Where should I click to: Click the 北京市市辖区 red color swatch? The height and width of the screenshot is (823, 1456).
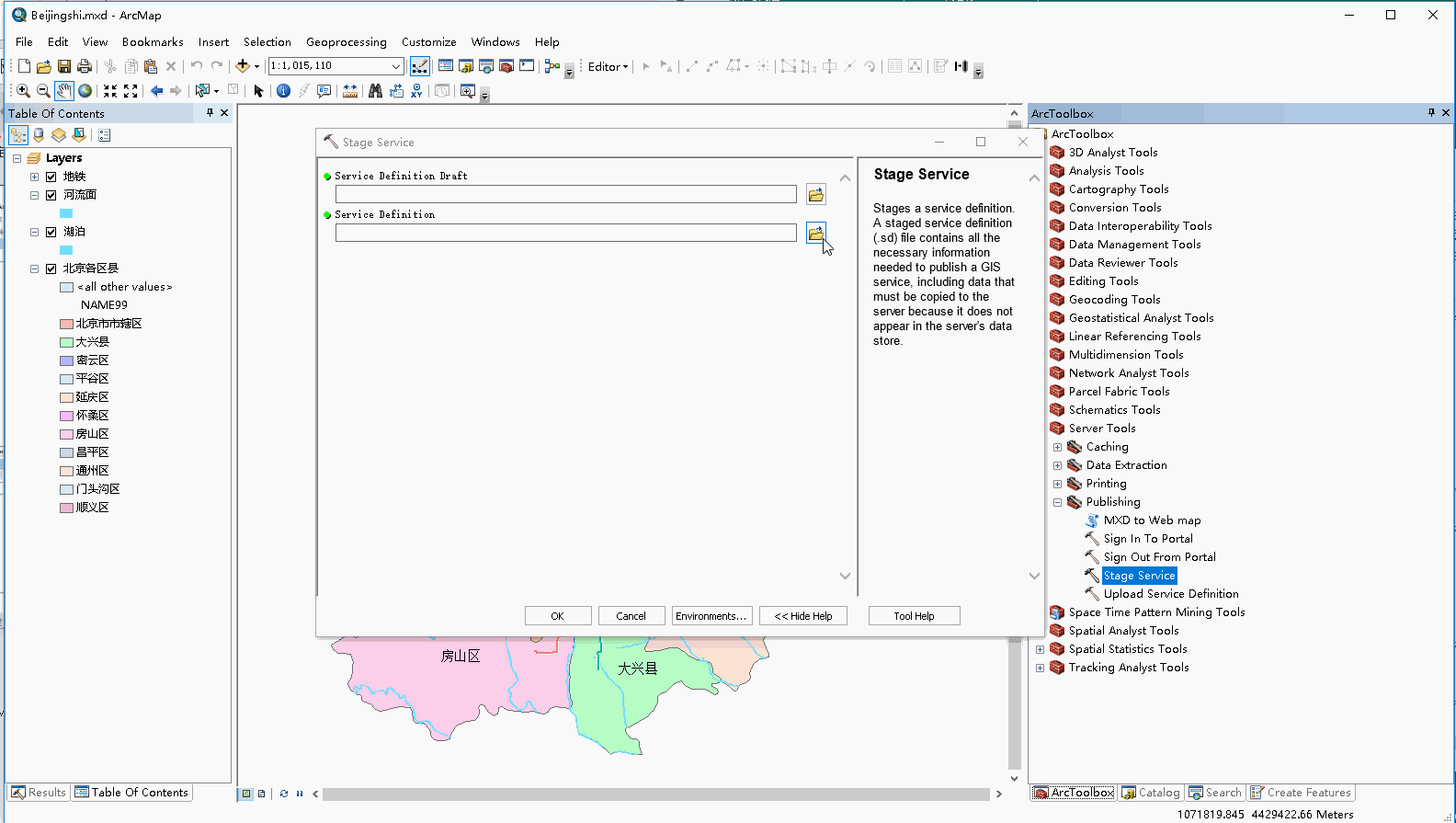[x=66, y=324]
